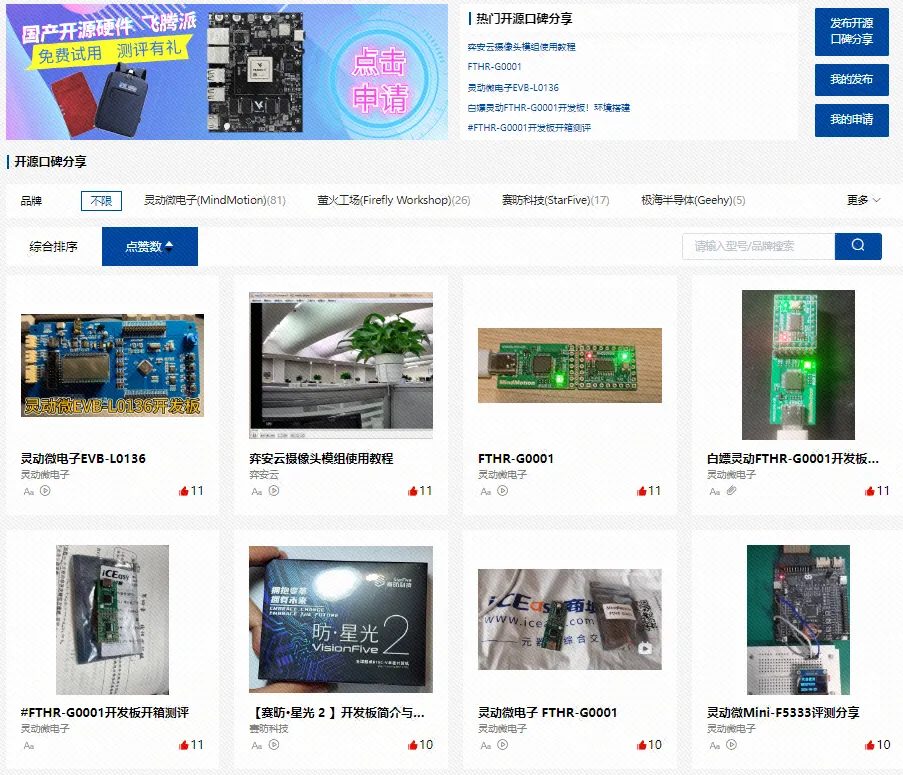This screenshot has width=903, height=775.
Task: Open hot link #FTHR-G0001开发板开箱测评 in 热门开源口碑分享
Action: (x=529, y=128)
